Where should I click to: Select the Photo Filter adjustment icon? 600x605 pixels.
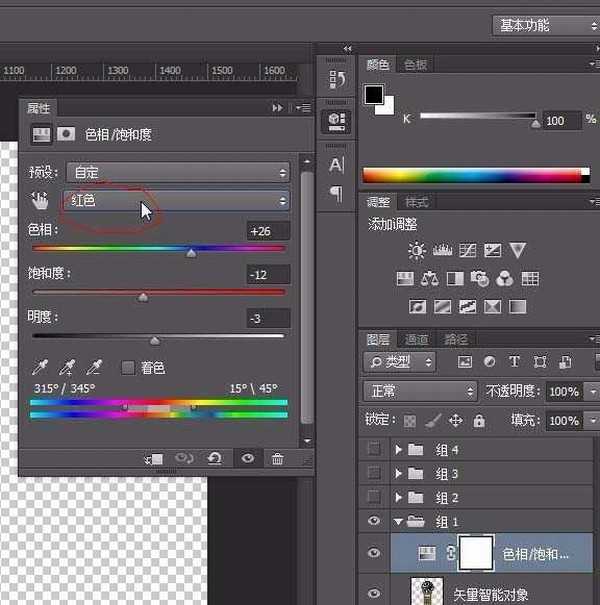pyautogui.click(x=481, y=279)
